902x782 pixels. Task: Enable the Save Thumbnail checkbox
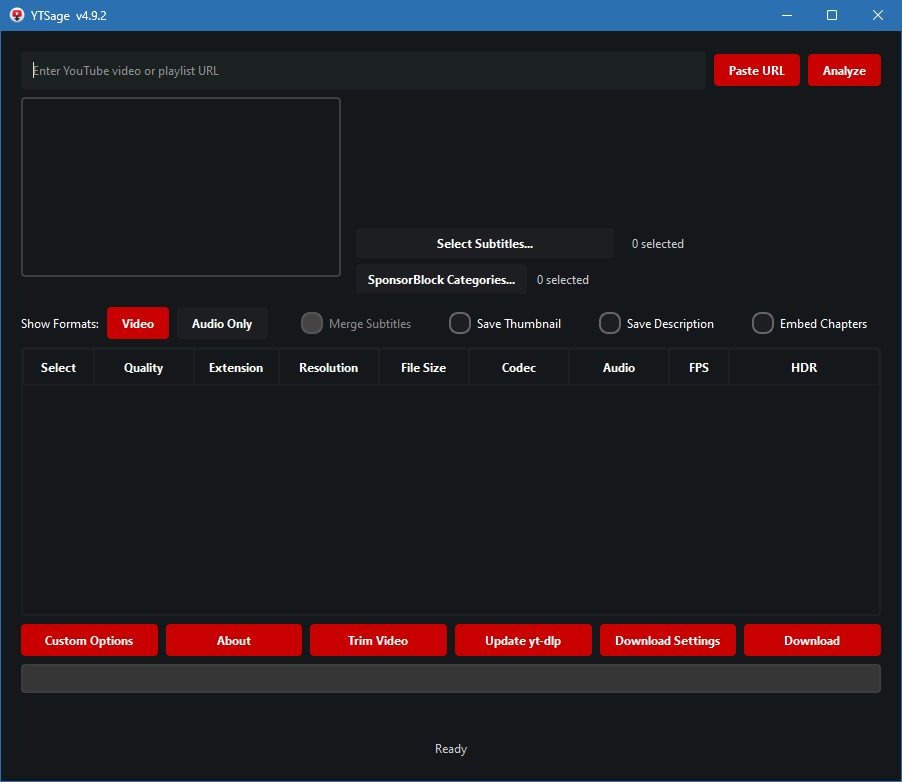[x=460, y=324]
